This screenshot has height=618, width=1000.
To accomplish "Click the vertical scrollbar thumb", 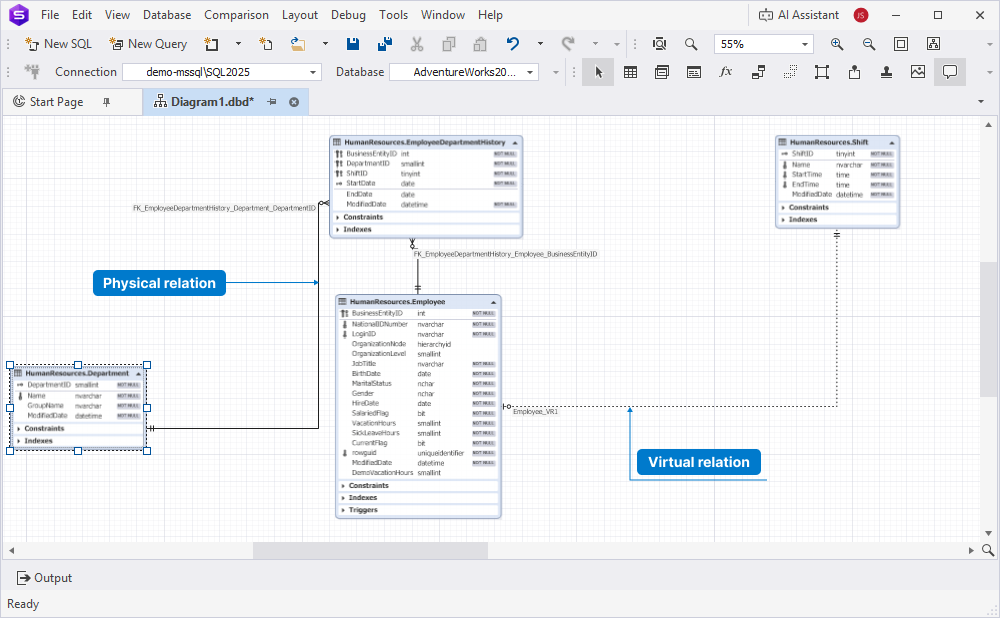I will click(989, 329).
